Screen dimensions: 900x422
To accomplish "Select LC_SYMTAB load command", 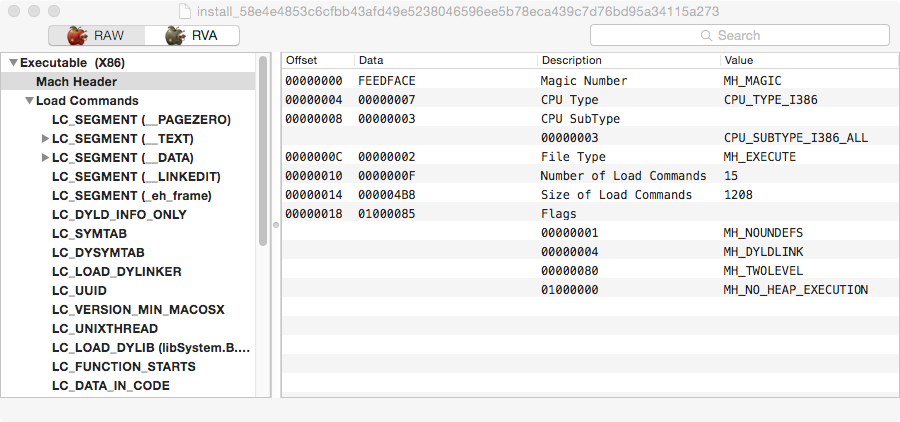I will (89, 233).
